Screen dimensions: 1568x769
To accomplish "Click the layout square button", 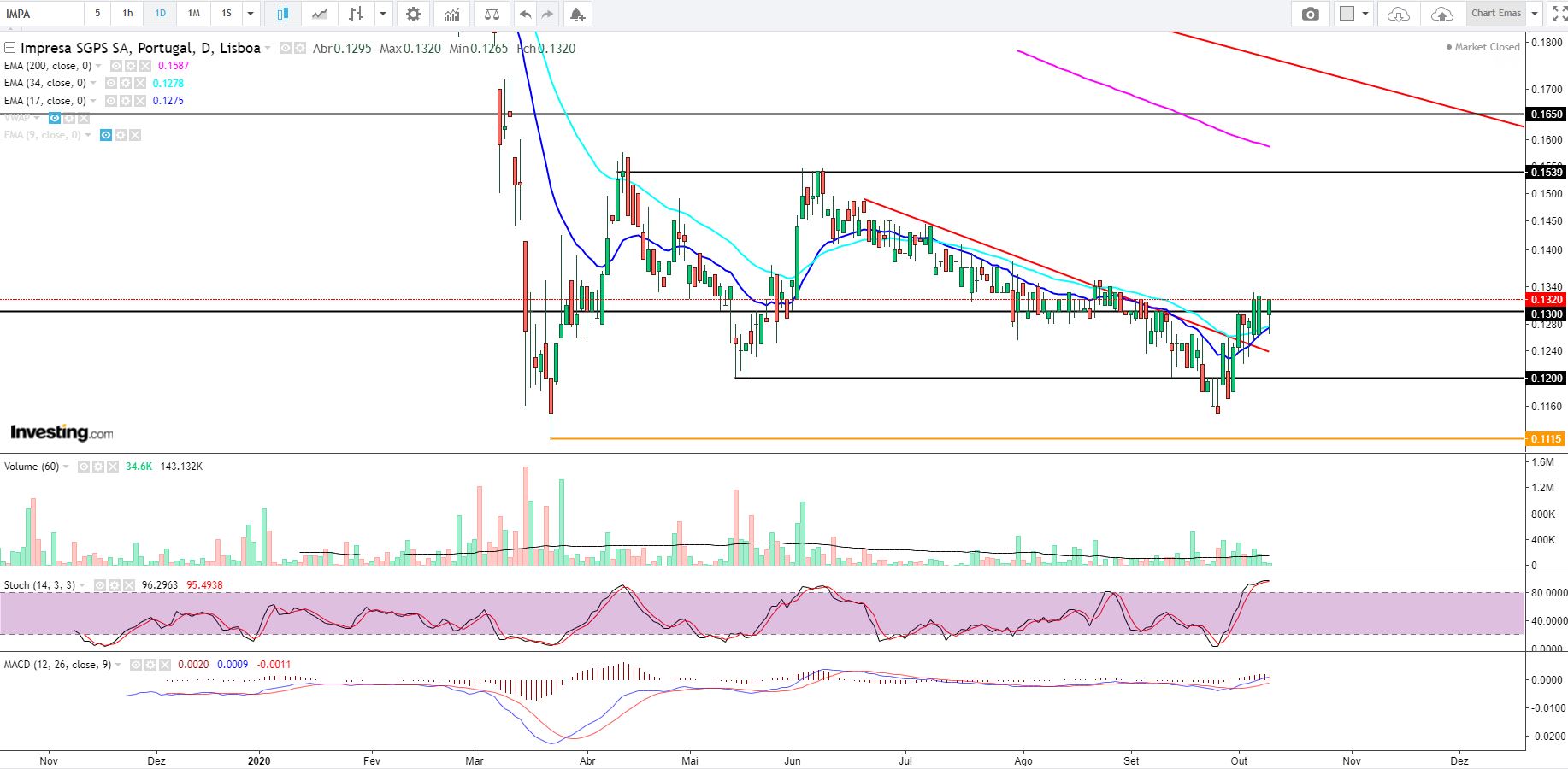I will [x=1347, y=14].
